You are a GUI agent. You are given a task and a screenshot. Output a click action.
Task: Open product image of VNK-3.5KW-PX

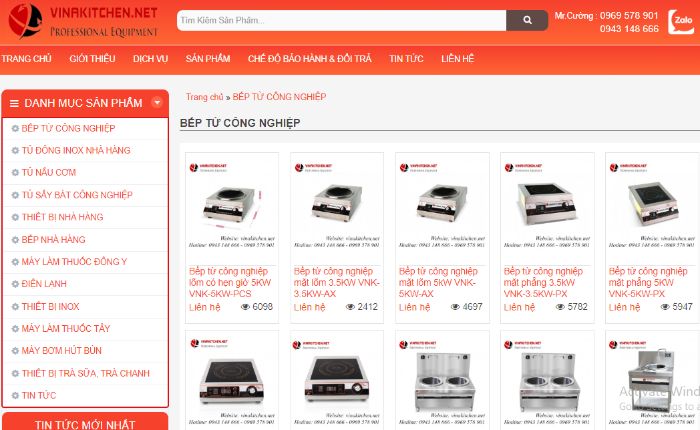pyautogui.click(x=547, y=206)
